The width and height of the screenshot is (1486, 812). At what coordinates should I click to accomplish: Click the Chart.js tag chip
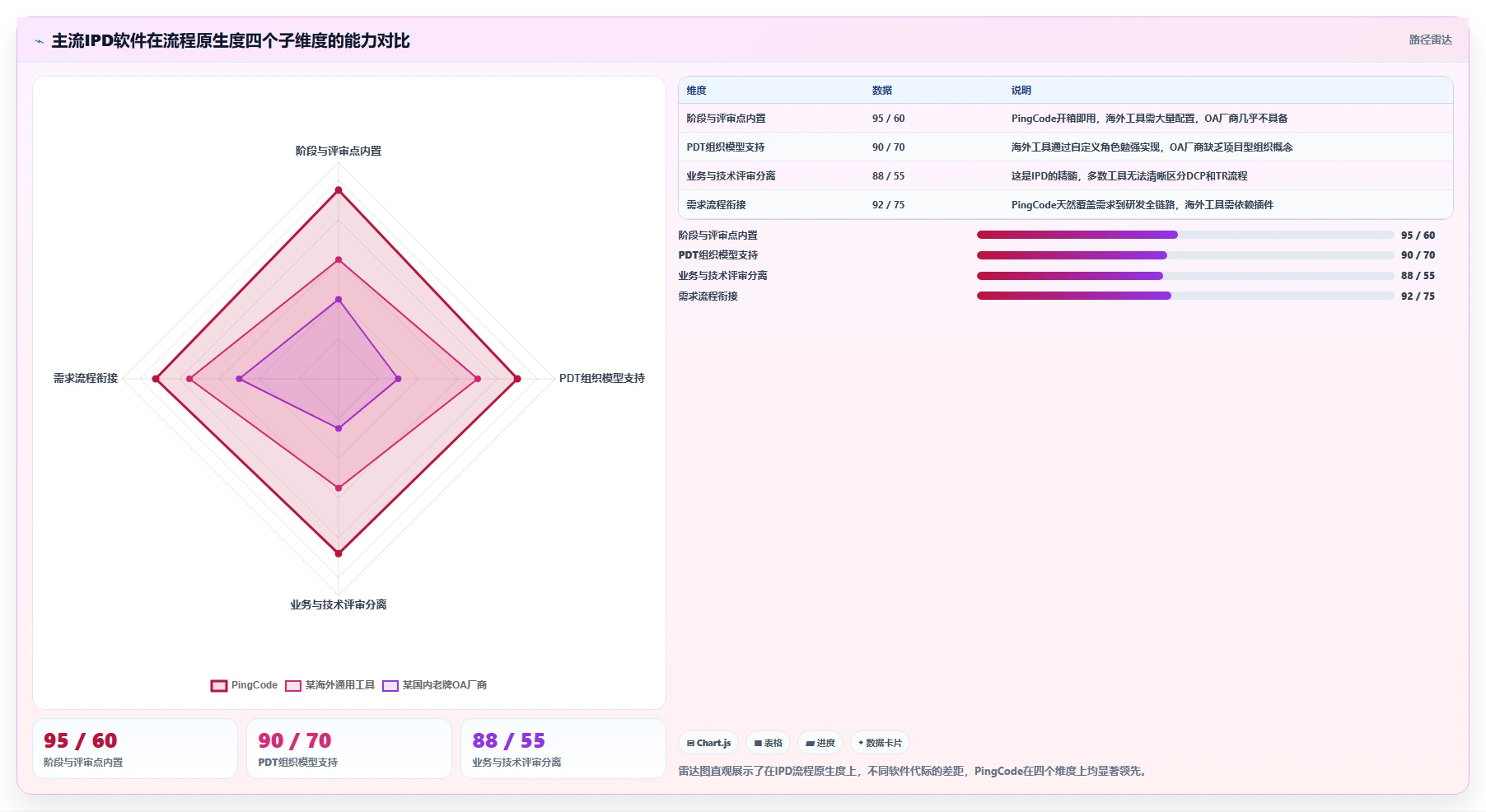click(x=708, y=743)
